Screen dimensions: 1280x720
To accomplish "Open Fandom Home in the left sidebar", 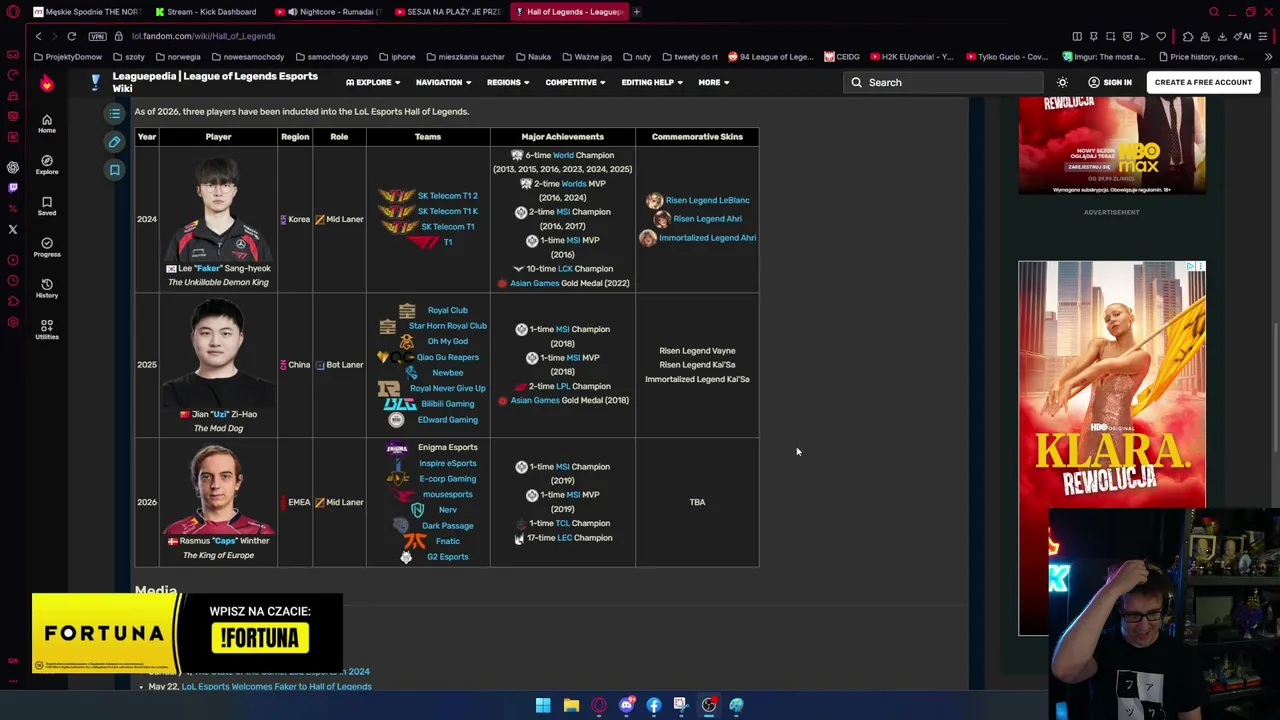I will coord(47,123).
